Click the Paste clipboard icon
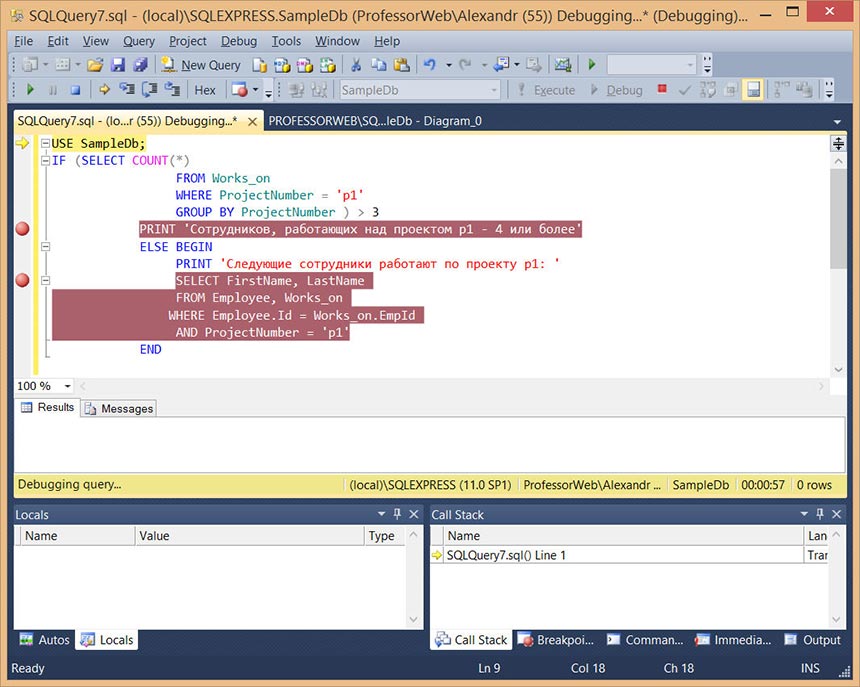Screen dimensions: 860x687 coord(401,65)
